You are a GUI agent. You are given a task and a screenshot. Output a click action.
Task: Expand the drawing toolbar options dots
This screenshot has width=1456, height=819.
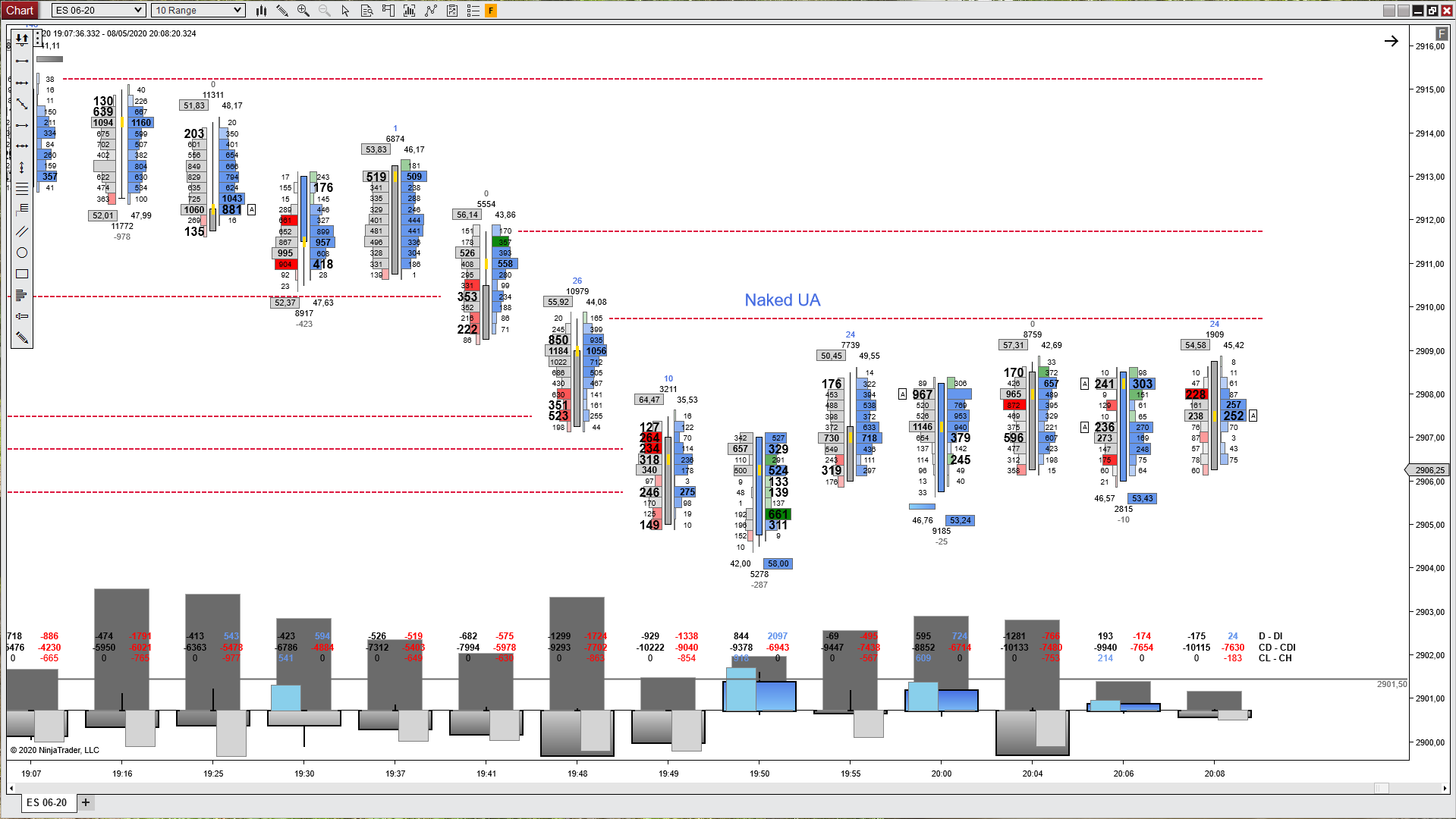point(38,38)
